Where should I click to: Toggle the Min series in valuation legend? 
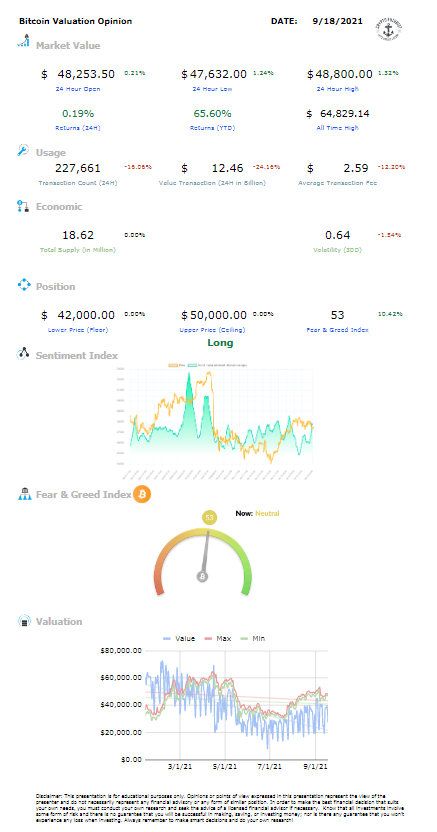tap(256, 638)
